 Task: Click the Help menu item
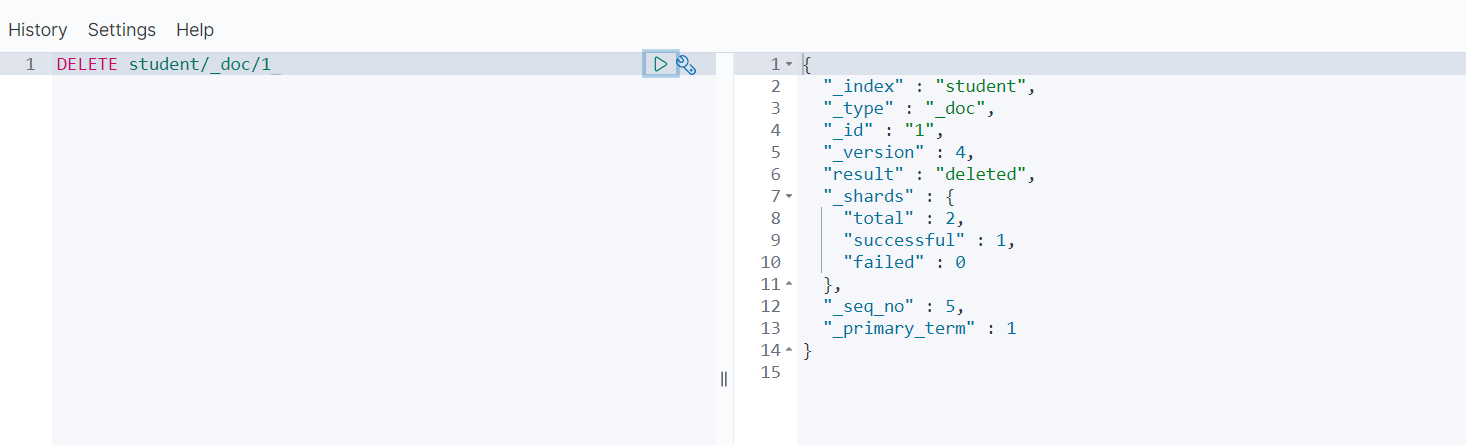click(x=195, y=30)
